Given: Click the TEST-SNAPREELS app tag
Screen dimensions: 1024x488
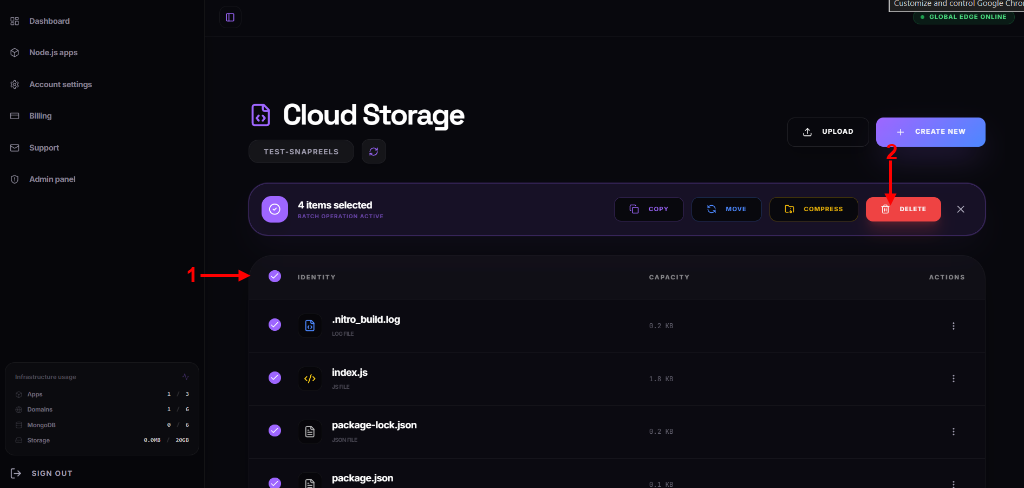Looking at the screenshot, I should tap(301, 152).
